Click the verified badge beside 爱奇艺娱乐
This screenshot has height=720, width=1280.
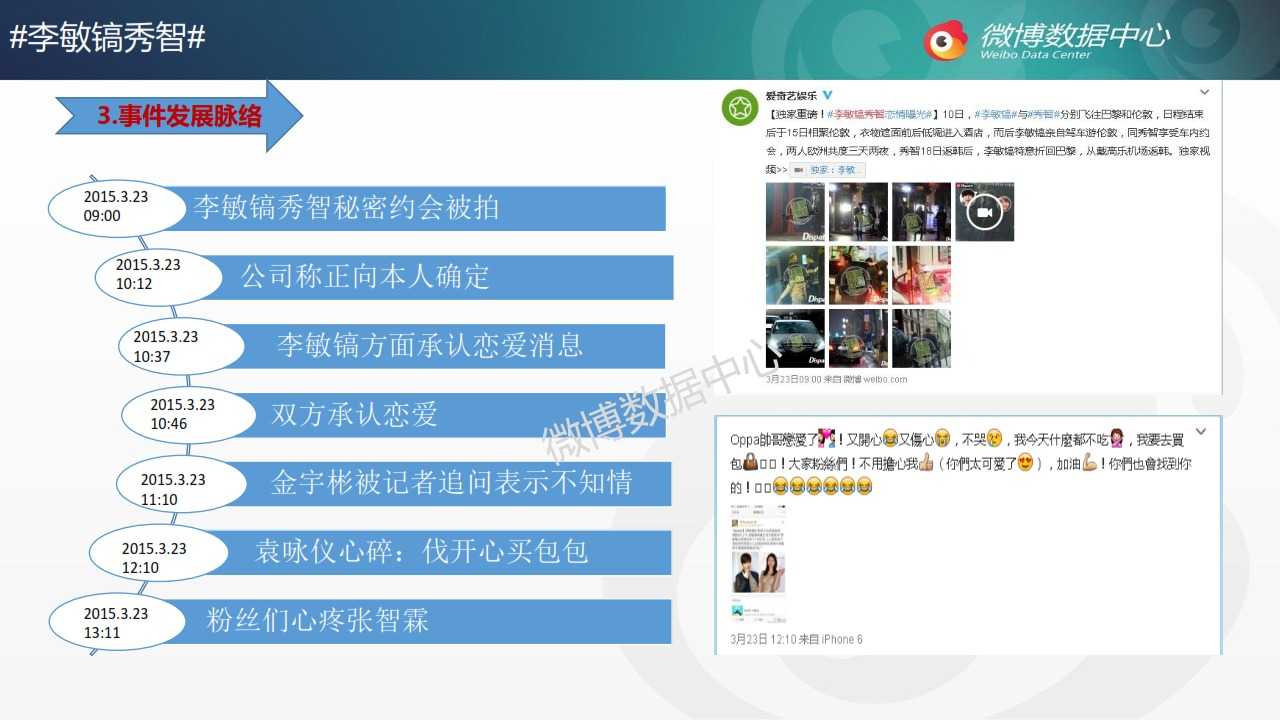[x=827, y=95]
